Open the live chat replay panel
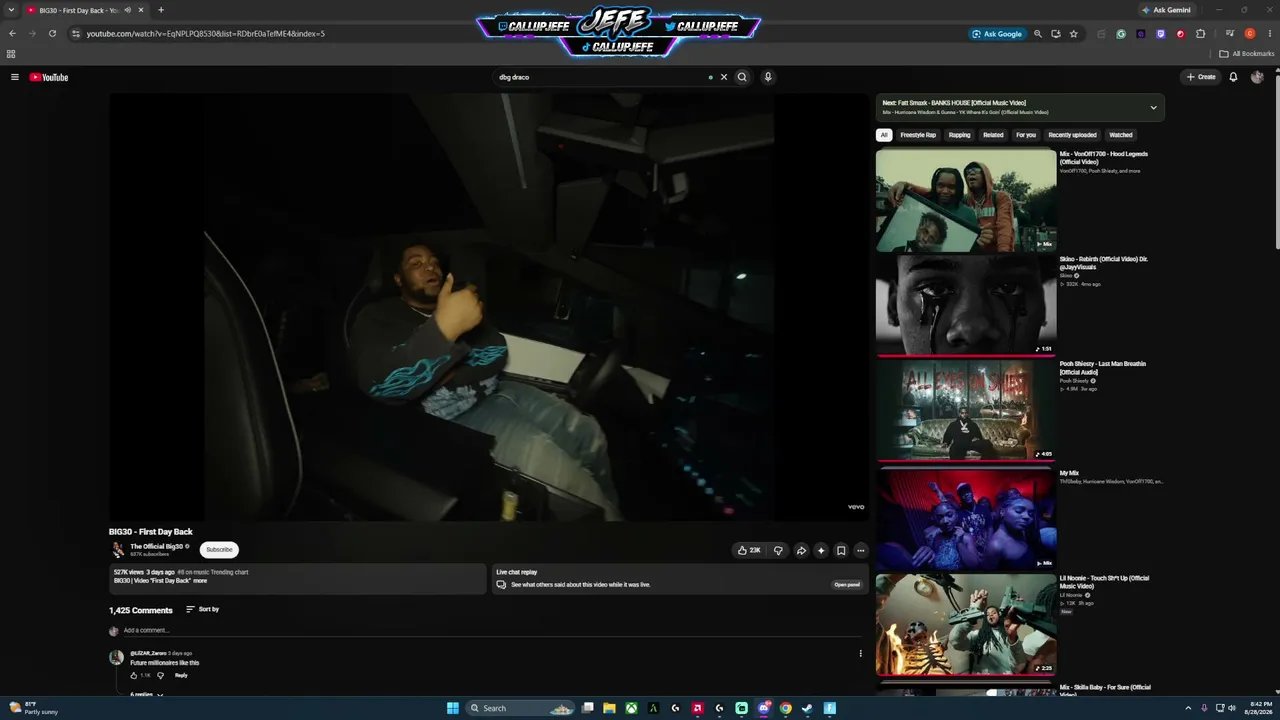Viewport: 1280px width, 720px height. [847, 585]
